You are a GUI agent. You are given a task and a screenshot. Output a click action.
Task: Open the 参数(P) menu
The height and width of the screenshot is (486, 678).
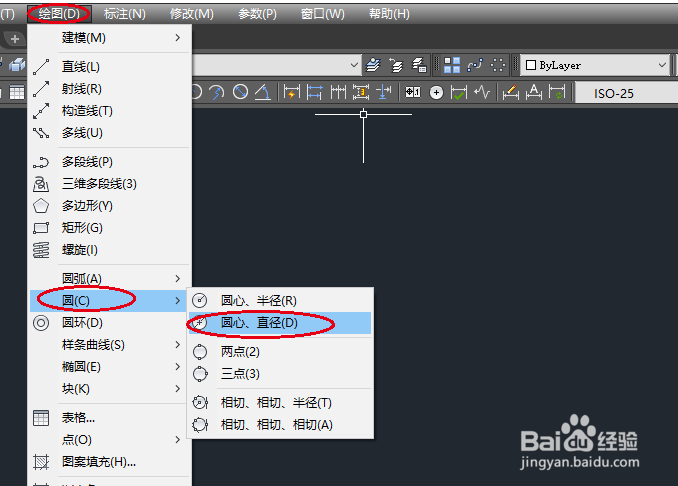point(257,14)
